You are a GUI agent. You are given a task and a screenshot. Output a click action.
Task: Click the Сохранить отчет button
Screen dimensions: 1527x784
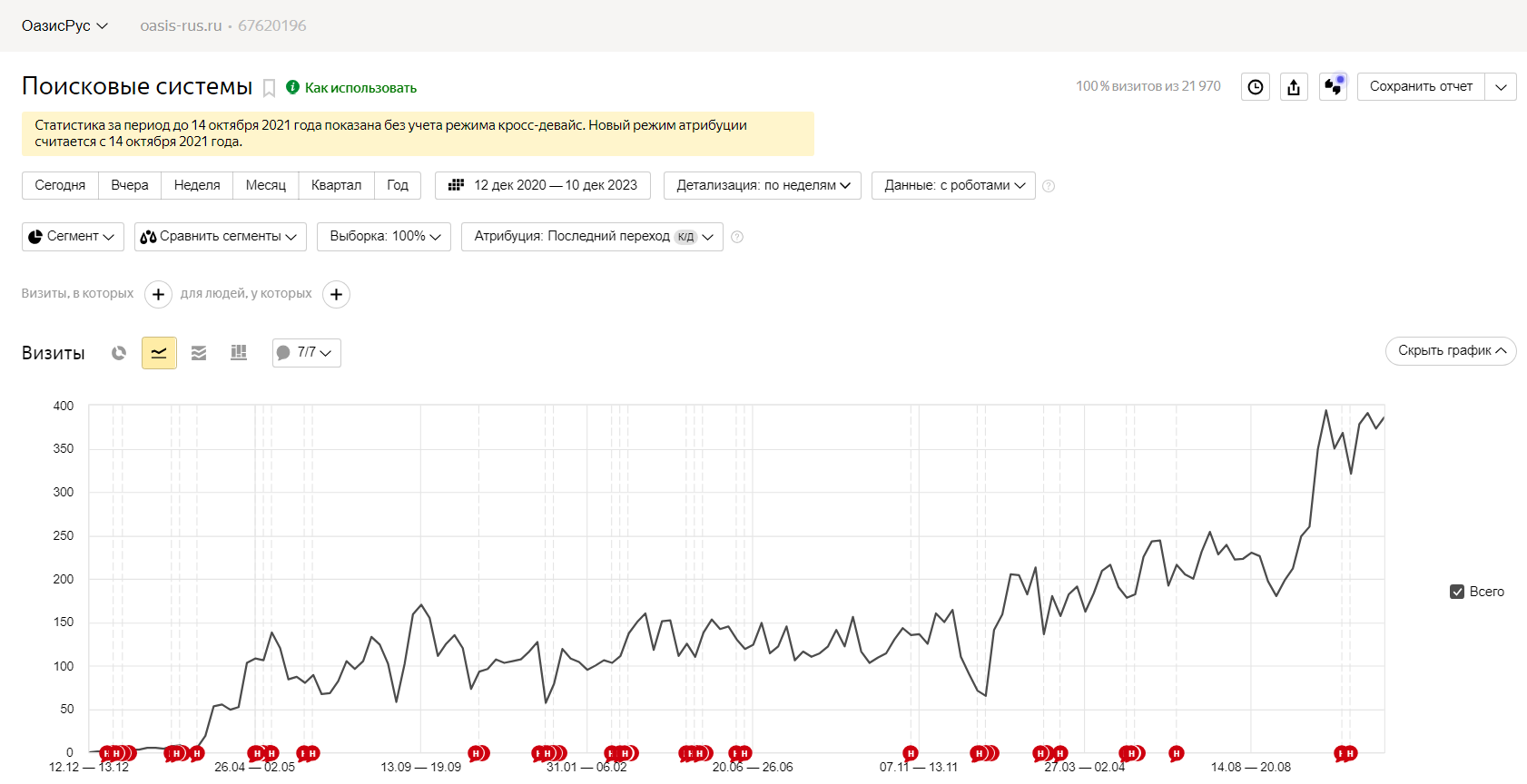1421,87
